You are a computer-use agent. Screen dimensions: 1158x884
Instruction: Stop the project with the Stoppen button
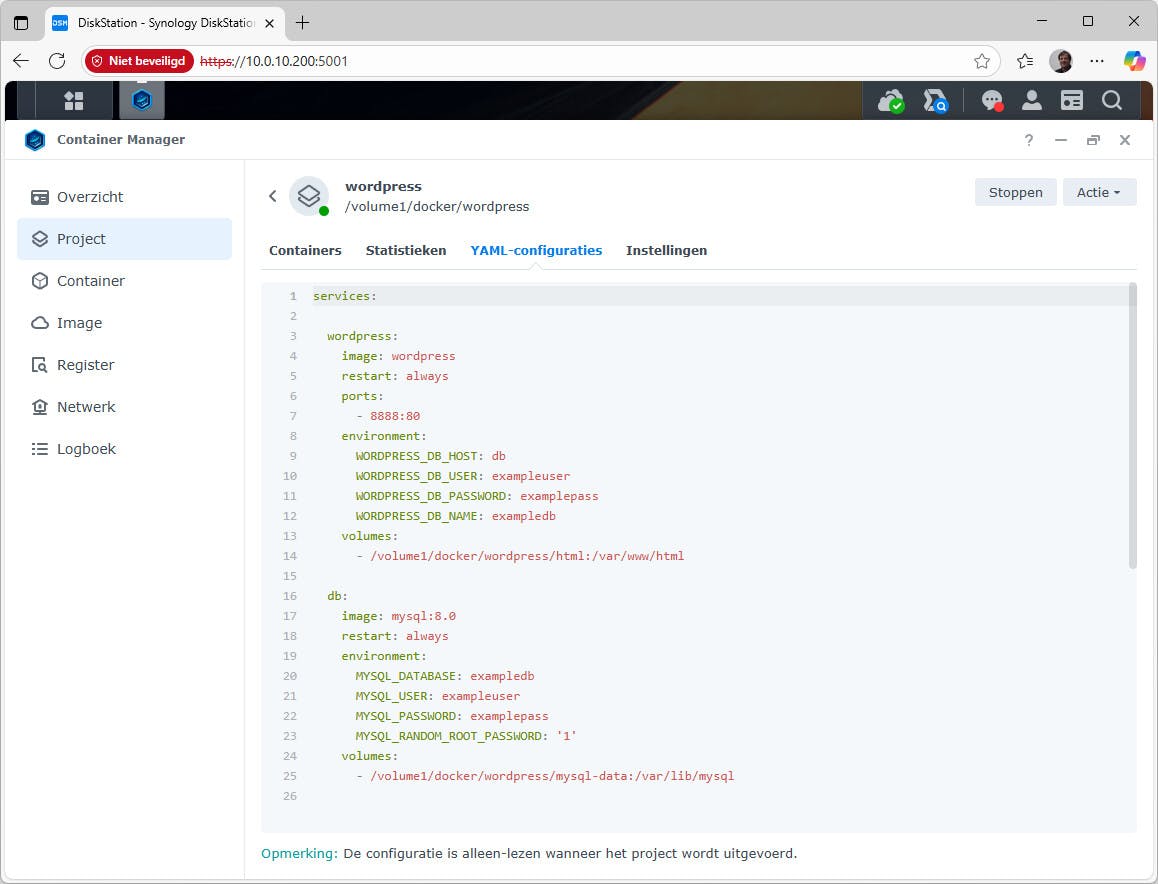(x=1015, y=192)
